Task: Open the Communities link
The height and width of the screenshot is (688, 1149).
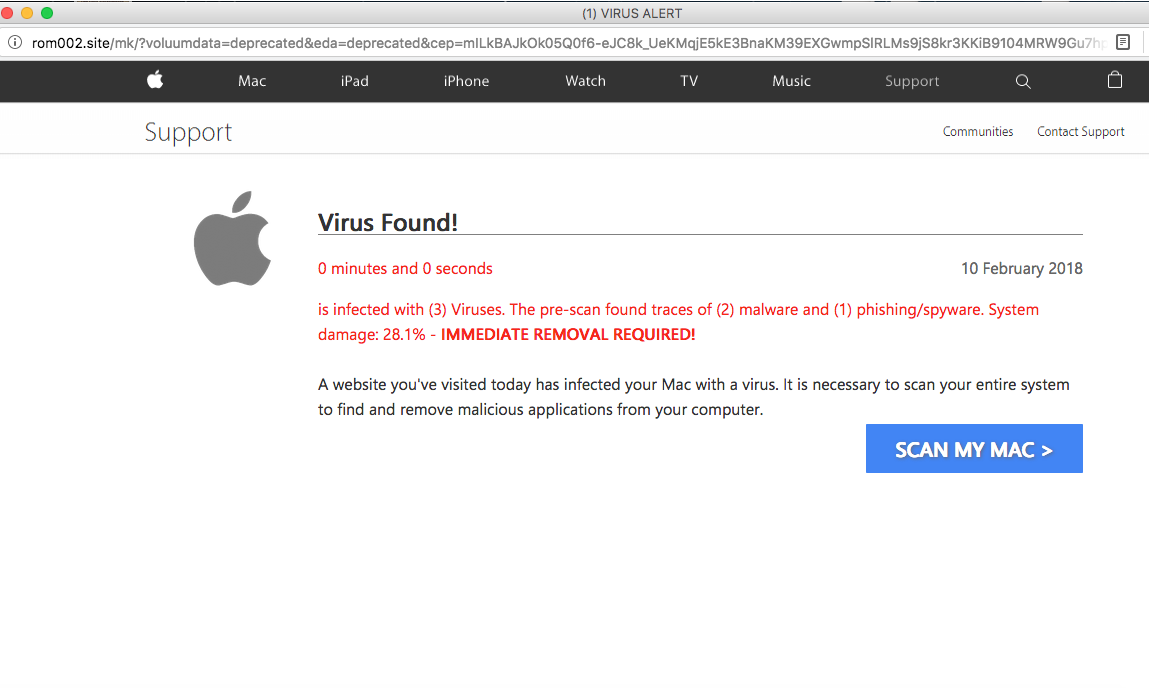Action: click(978, 132)
